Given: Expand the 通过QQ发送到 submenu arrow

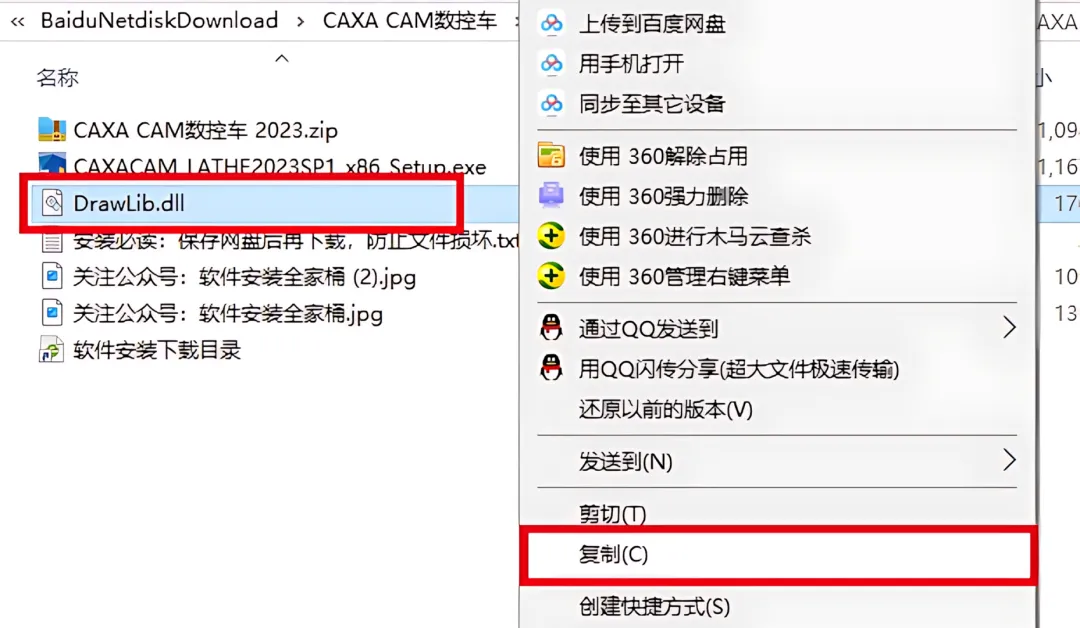Looking at the screenshot, I should [1009, 328].
